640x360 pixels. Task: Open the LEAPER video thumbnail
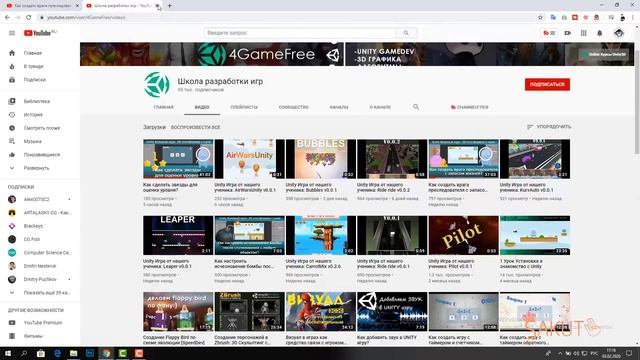178,236
